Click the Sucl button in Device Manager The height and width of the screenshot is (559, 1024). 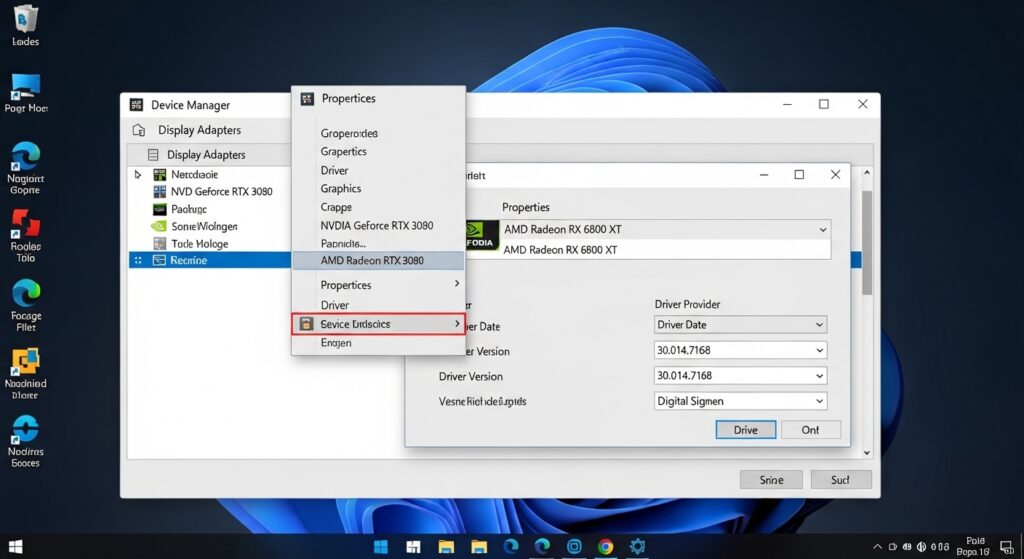pos(840,480)
